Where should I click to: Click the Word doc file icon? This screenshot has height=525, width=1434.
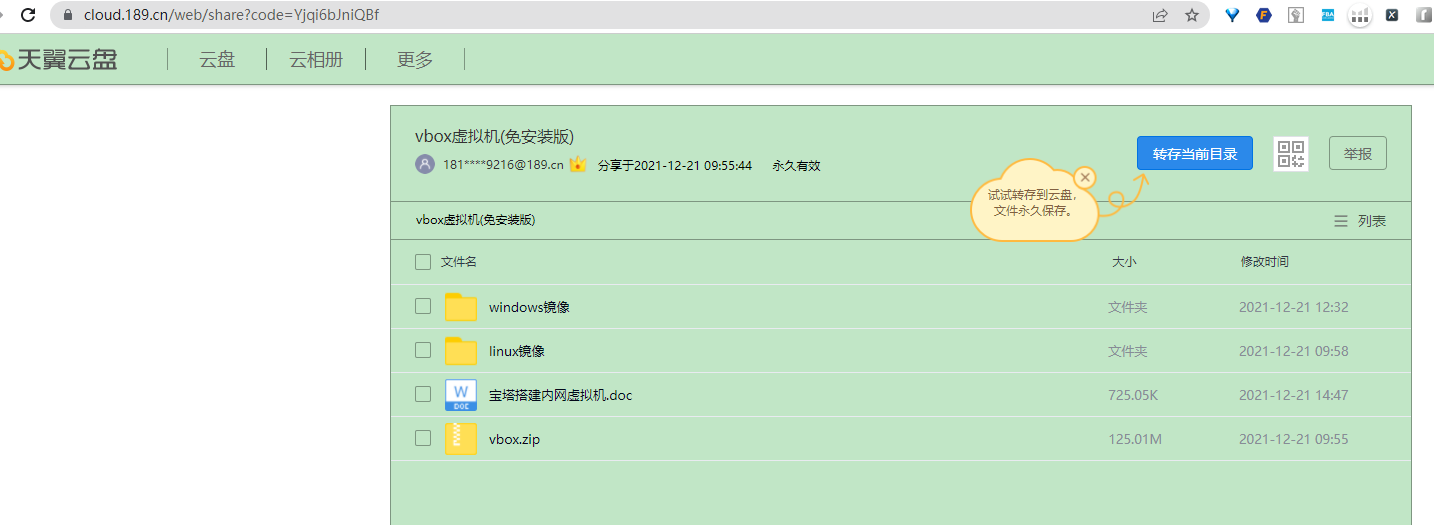pos(461,395)
